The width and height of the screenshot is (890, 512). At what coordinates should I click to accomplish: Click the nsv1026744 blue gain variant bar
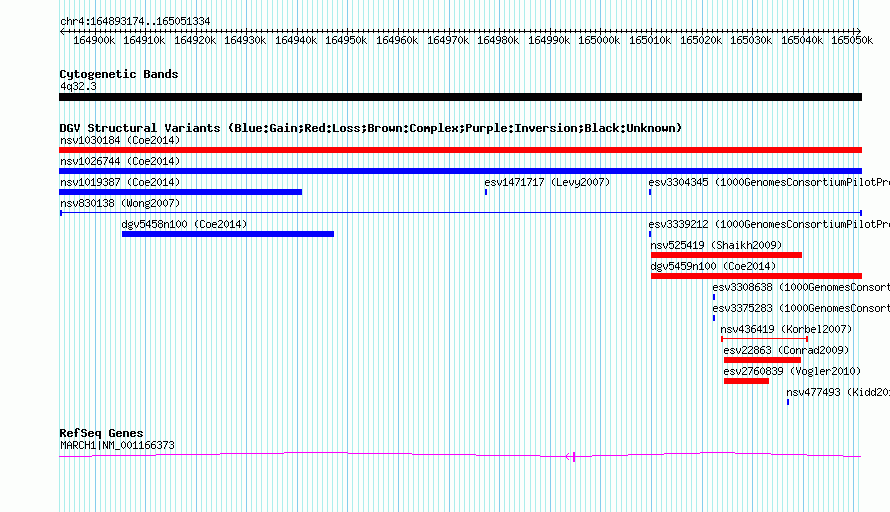click(460, 171)
